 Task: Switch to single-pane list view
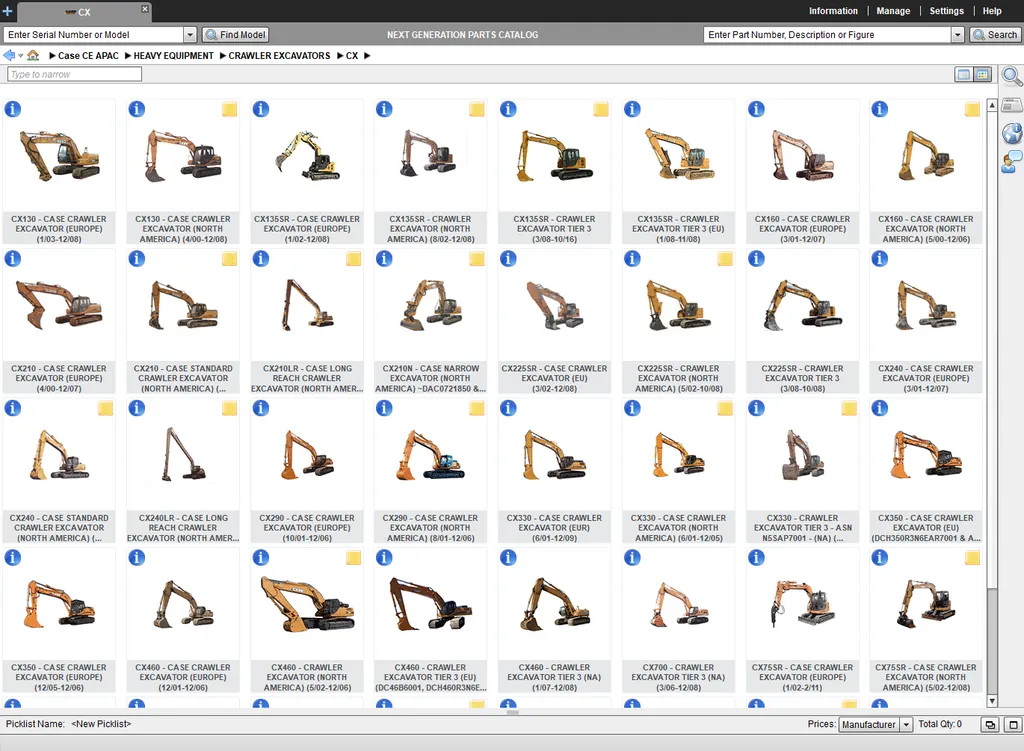(x=963, y=74)
